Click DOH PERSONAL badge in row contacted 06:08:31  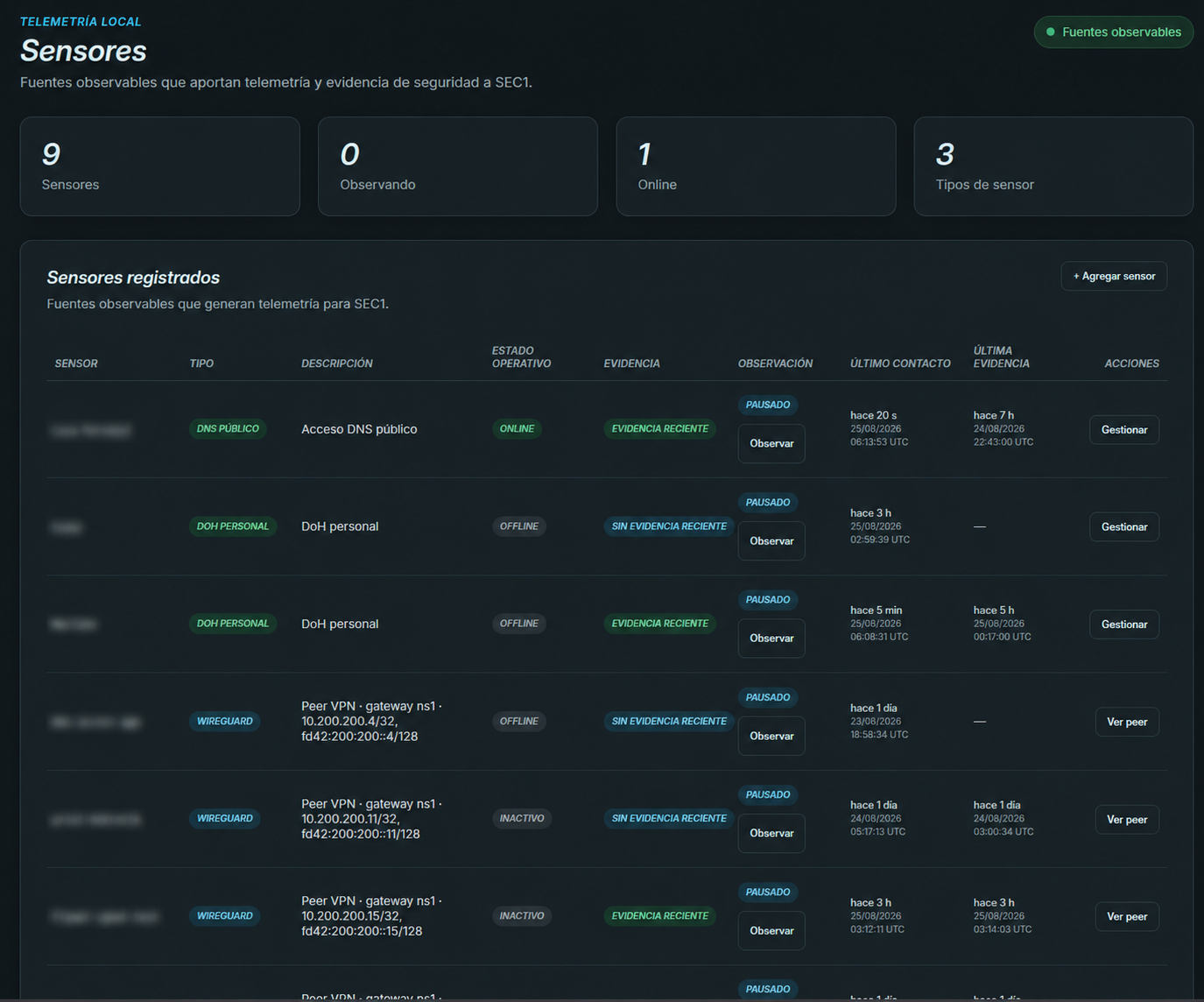(233, 624)
